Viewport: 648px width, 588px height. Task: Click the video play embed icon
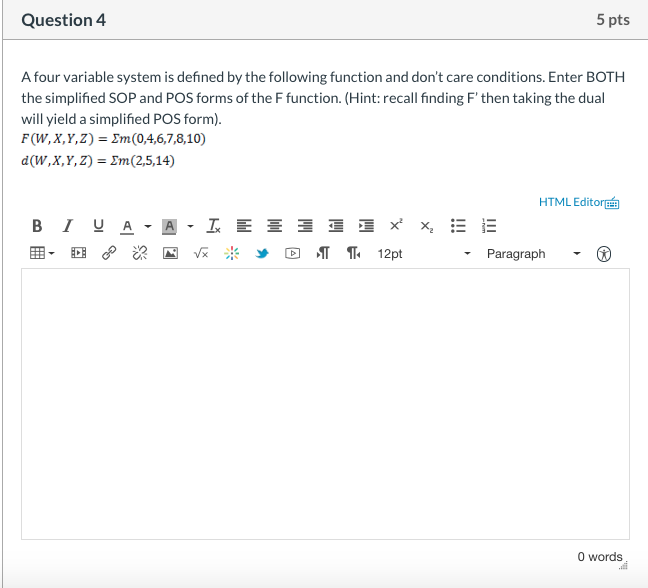click(x=293, y=253)
